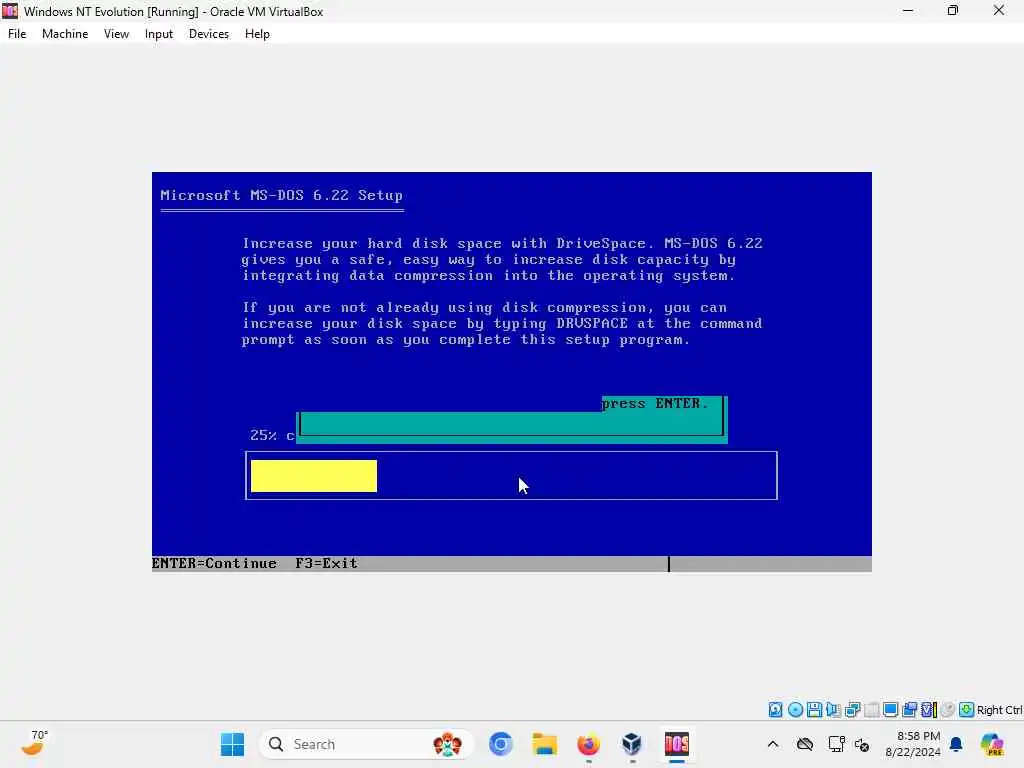Open the Devices menu

click(209, 34)
